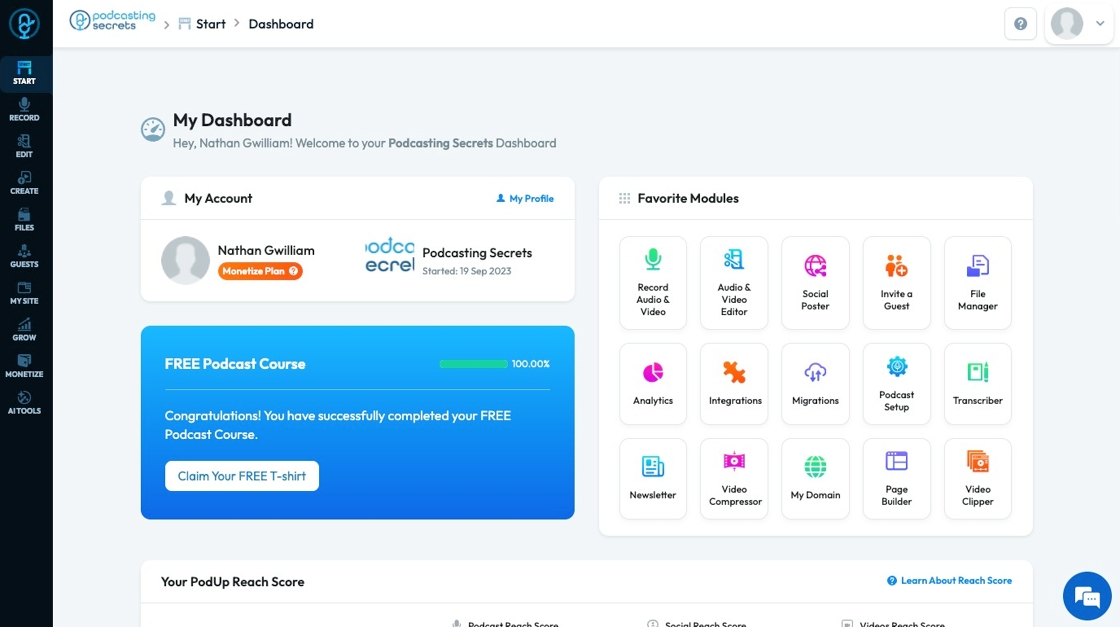Open the Transcriber module
The height and width of the screenshot is (627, 1120).
(978, 384)
